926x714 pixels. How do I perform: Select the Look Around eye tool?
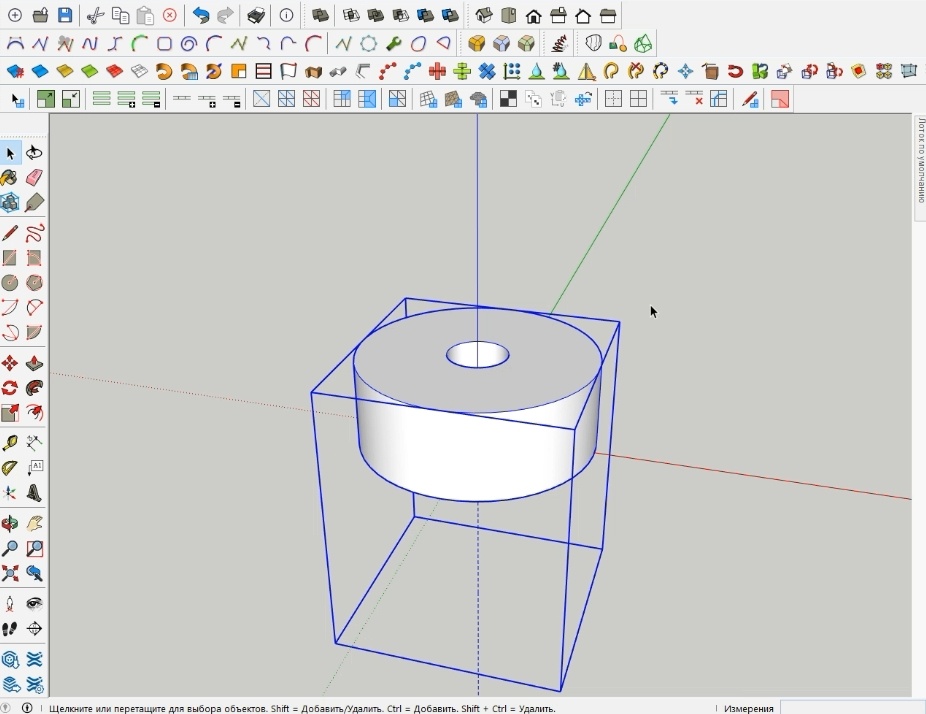34,604
